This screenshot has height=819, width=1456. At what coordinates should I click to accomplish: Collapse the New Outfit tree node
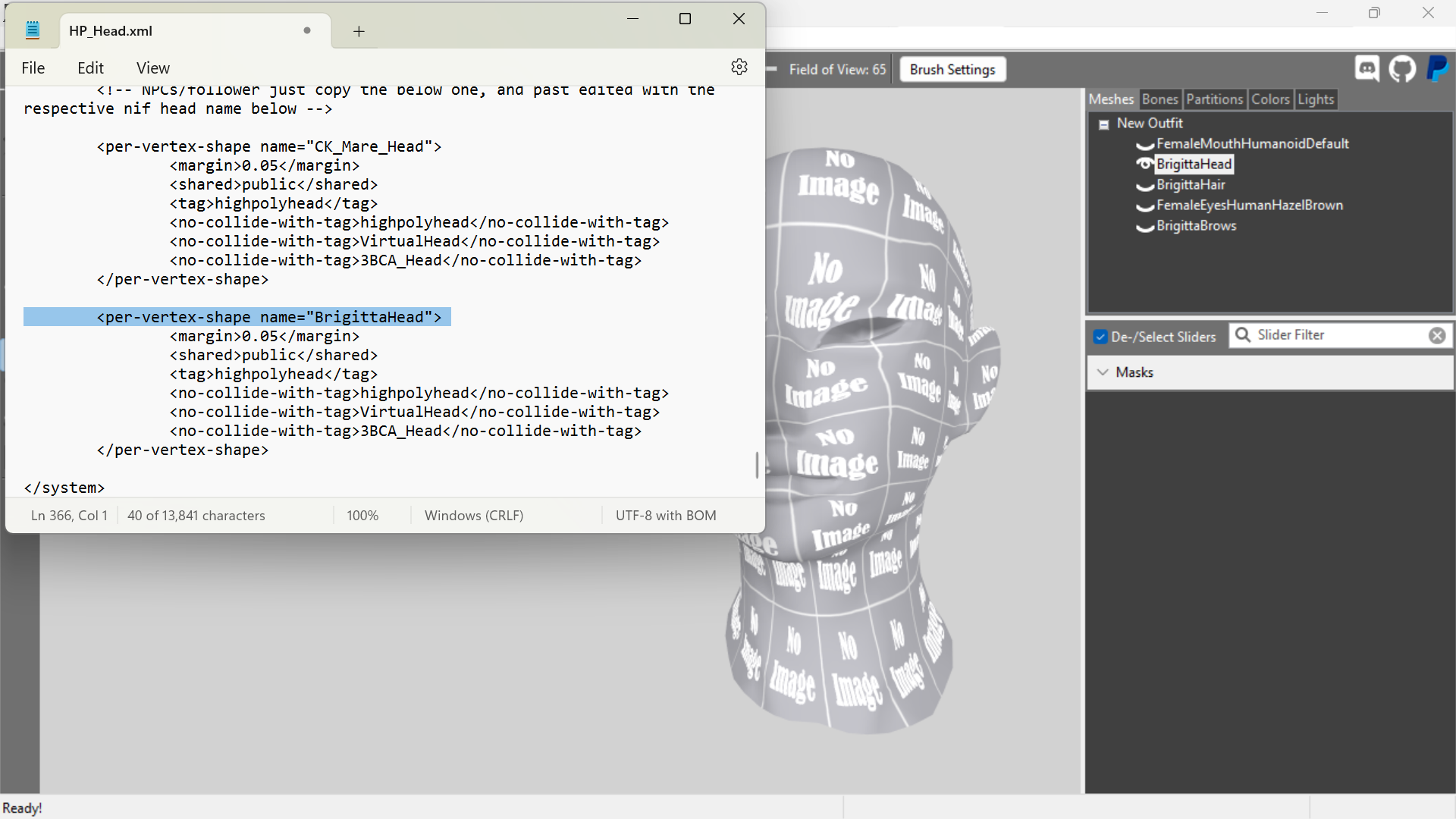(1104, 124)
